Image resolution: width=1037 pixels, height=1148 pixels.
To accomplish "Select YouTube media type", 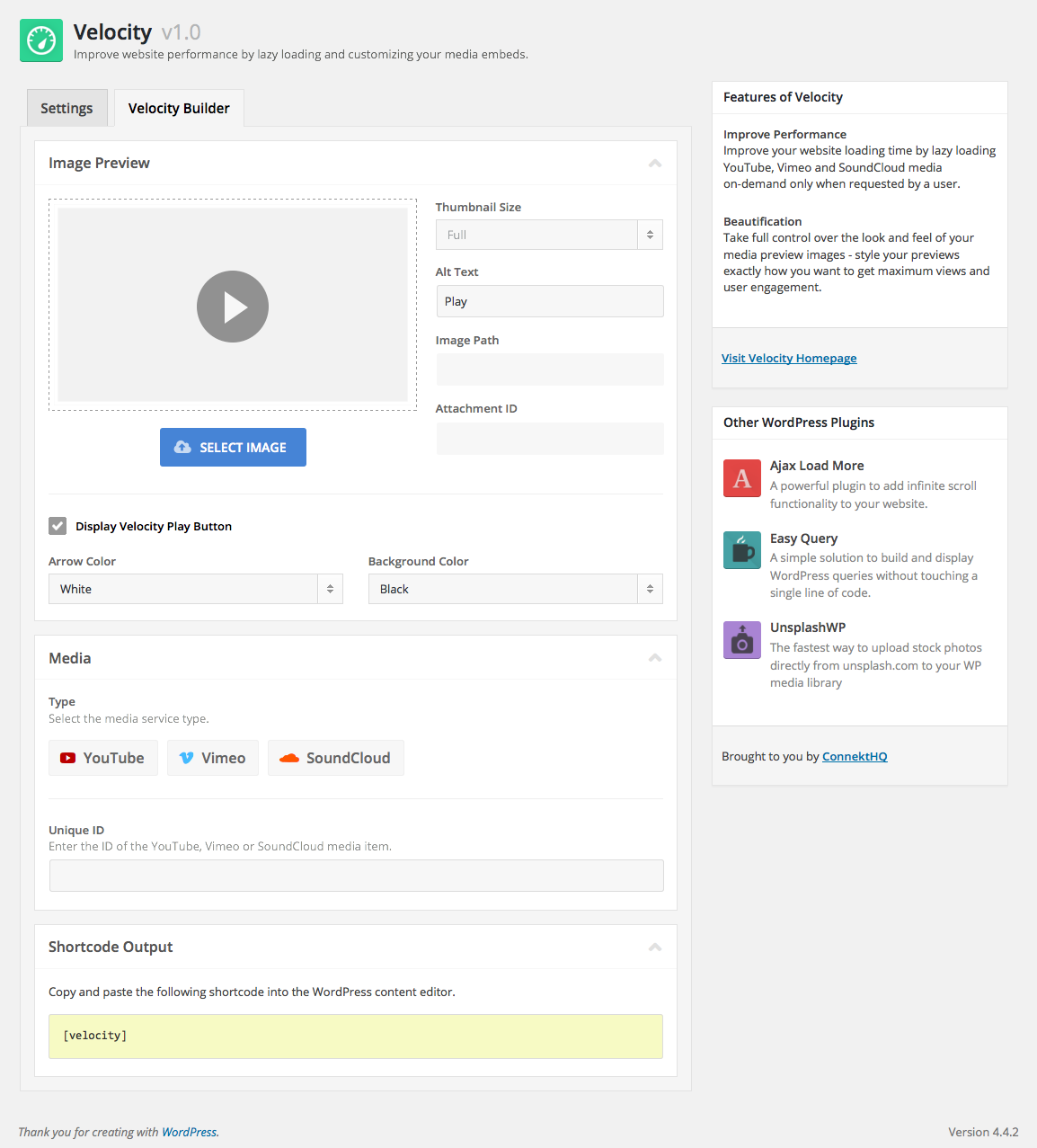I will (x=103, y=758).
